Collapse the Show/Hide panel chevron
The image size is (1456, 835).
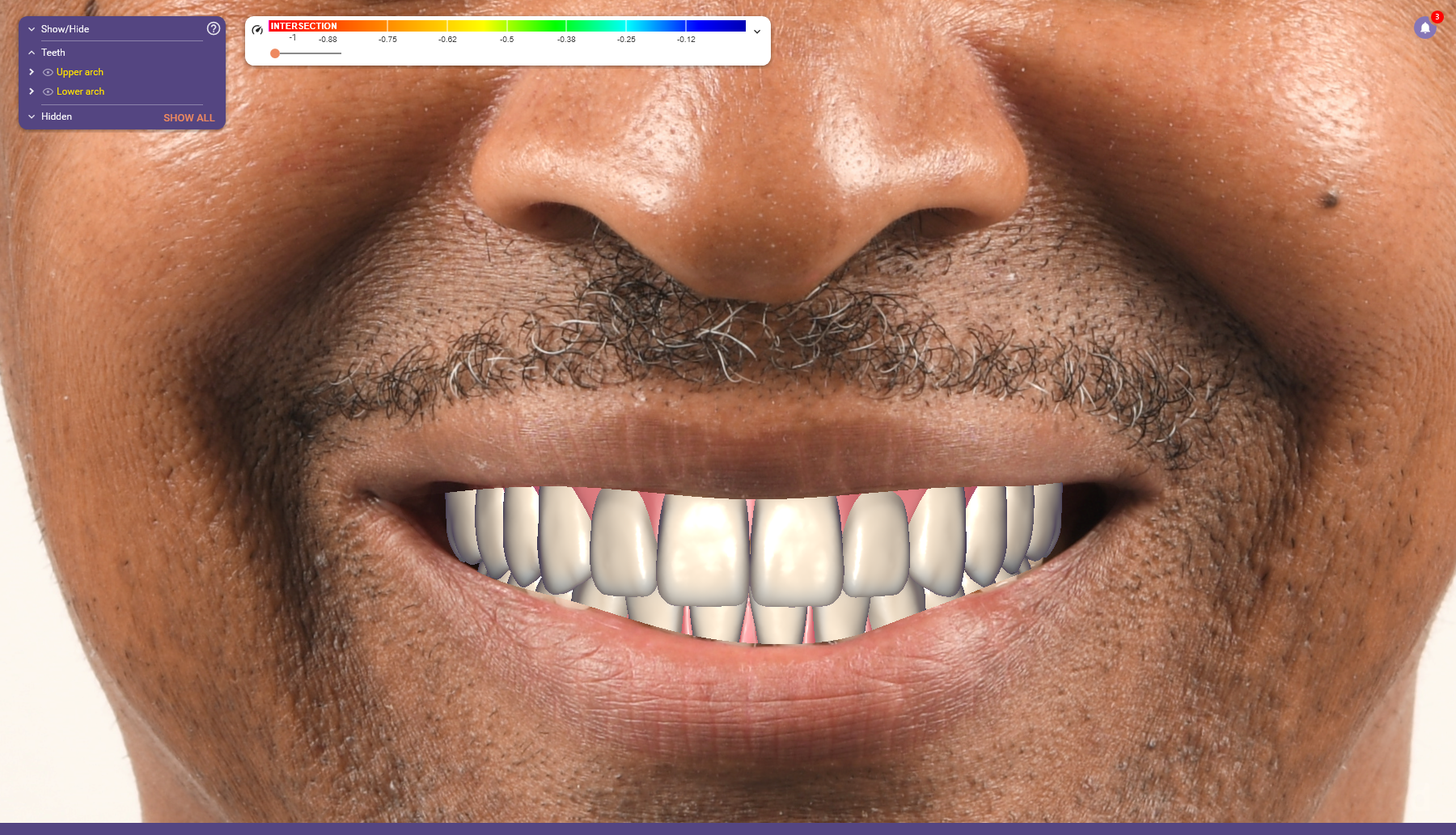click(32, 29)
